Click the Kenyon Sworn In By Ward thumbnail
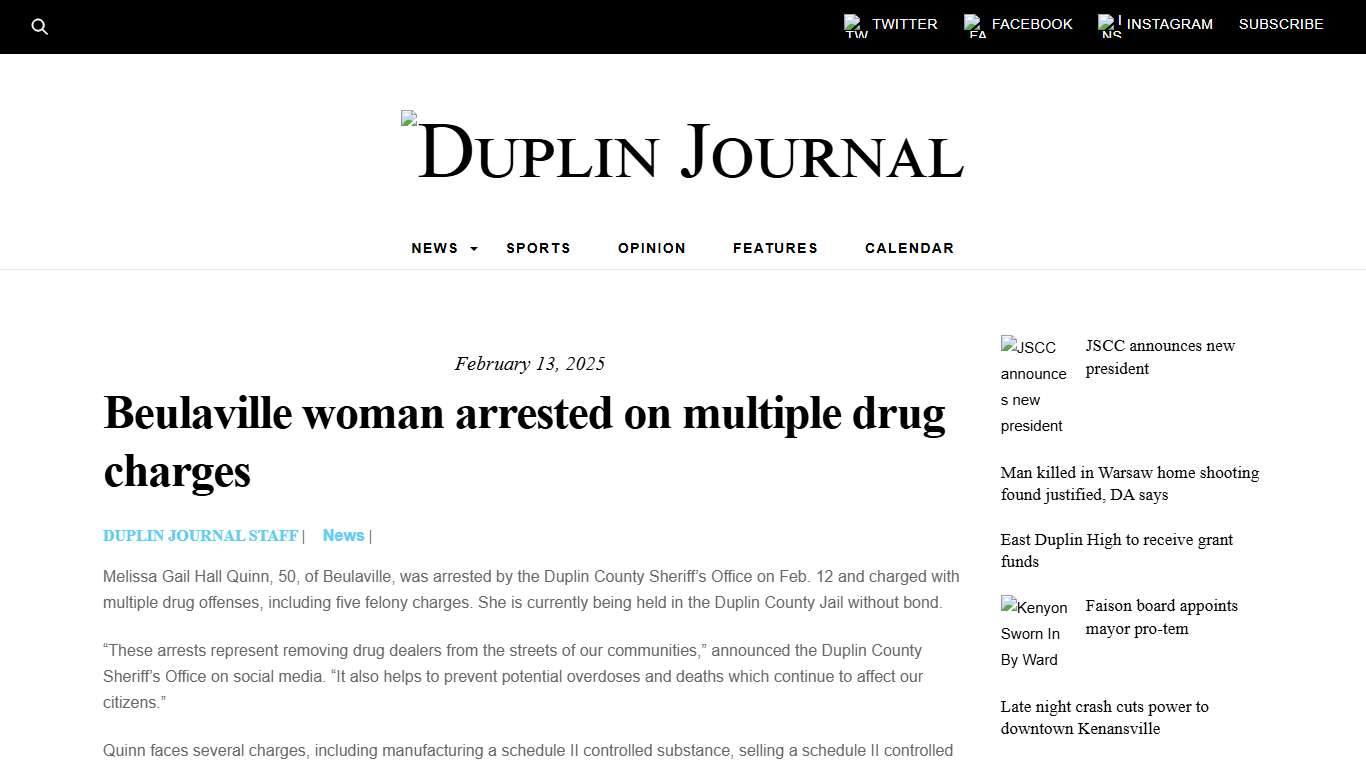1366x768 pixels. 1034,633
